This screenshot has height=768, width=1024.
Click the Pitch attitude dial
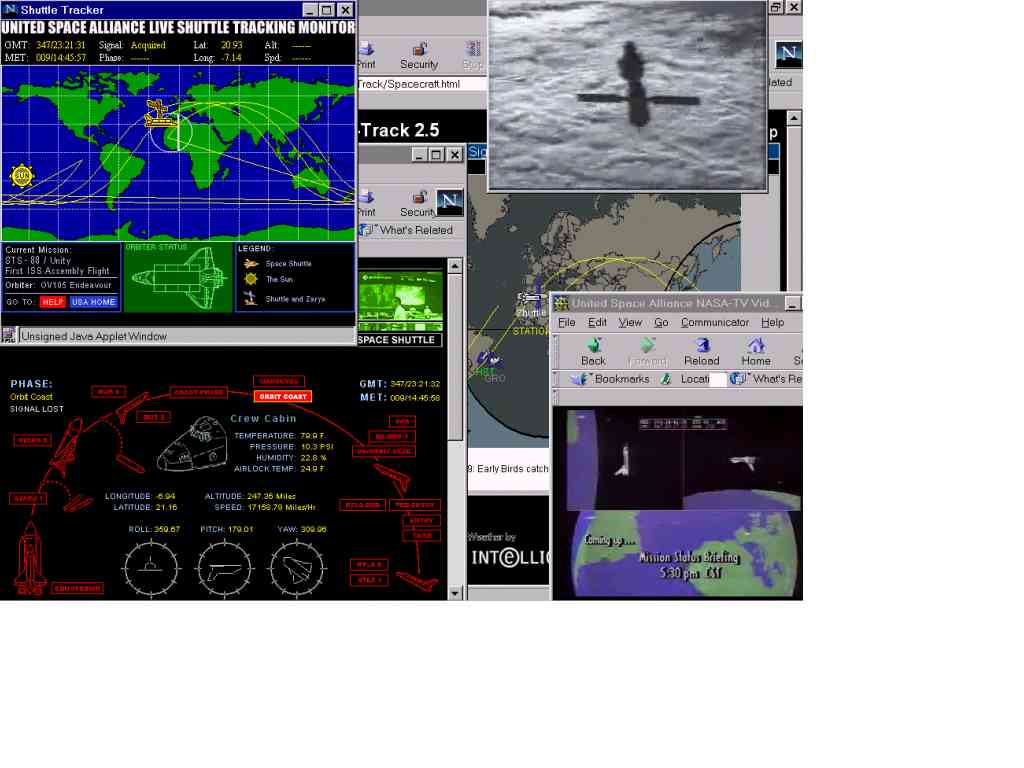(224, 568)
